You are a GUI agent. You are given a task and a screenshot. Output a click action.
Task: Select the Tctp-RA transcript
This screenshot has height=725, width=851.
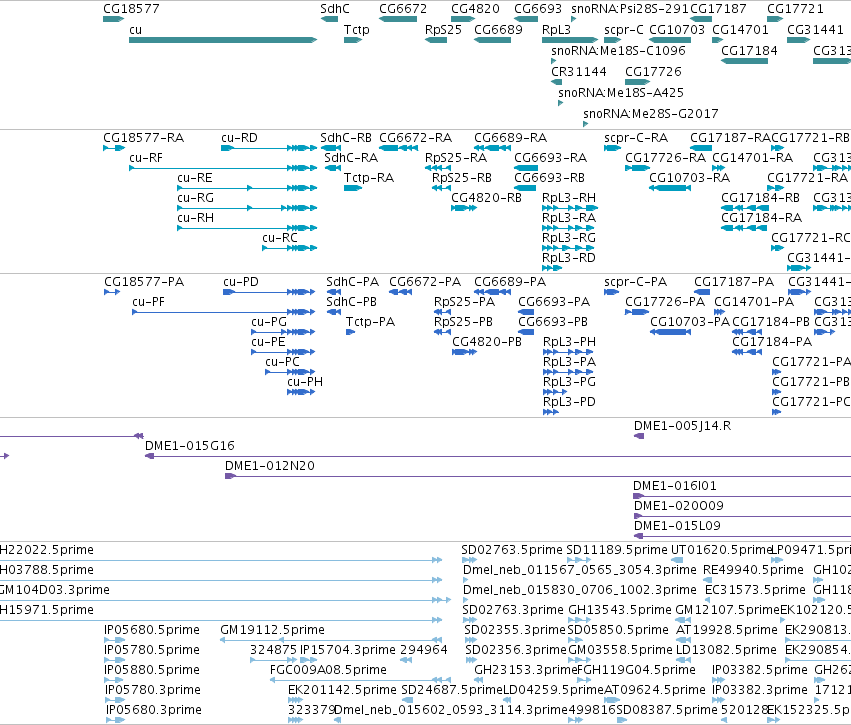tap(353, 188)
